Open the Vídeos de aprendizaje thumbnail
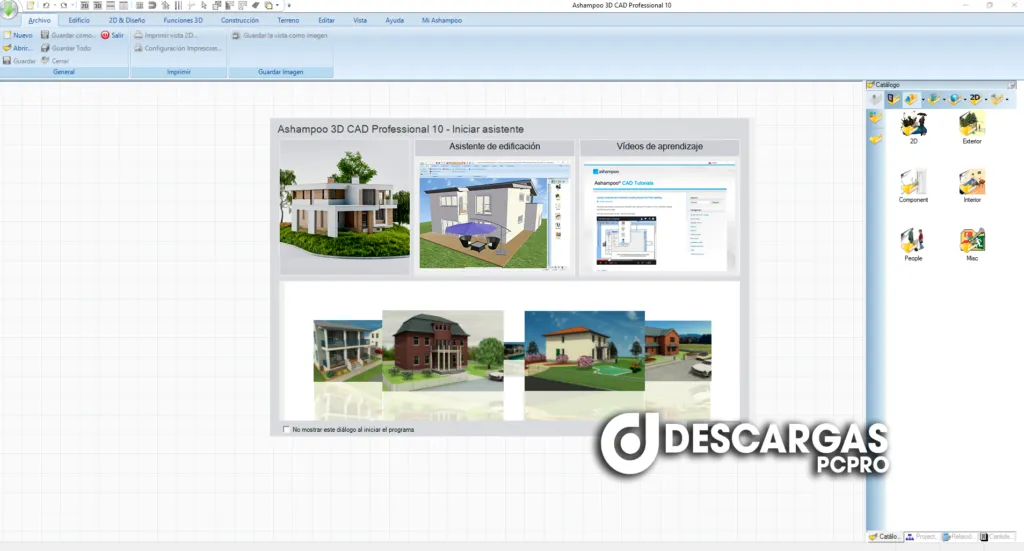This screenshot has width=1024, height=551. pos(659,212)
